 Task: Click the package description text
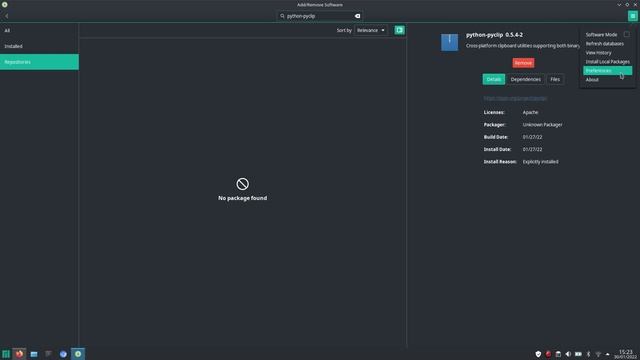[523, 46]
